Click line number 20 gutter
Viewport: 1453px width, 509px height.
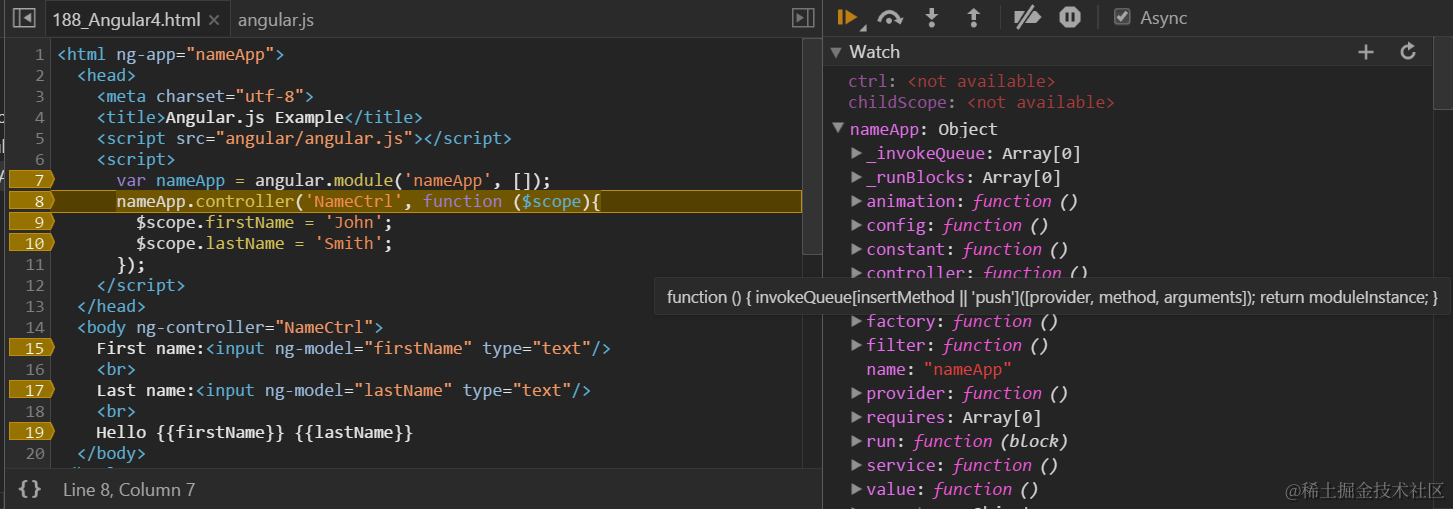tap(34, 453)
